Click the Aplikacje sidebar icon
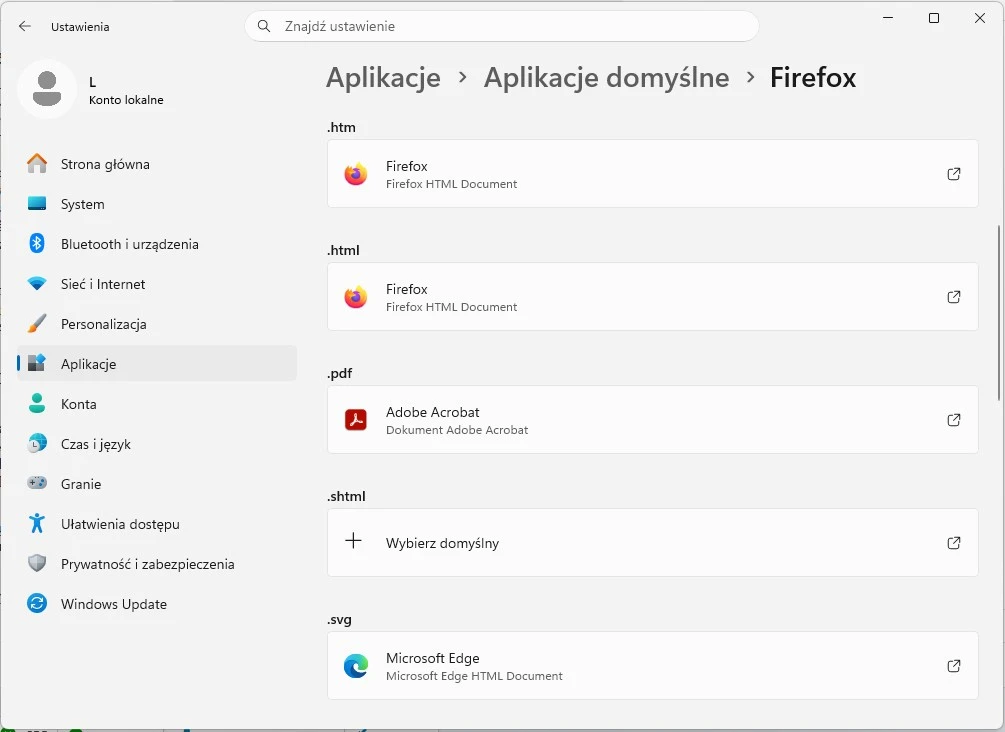 (x=37, y=363)
